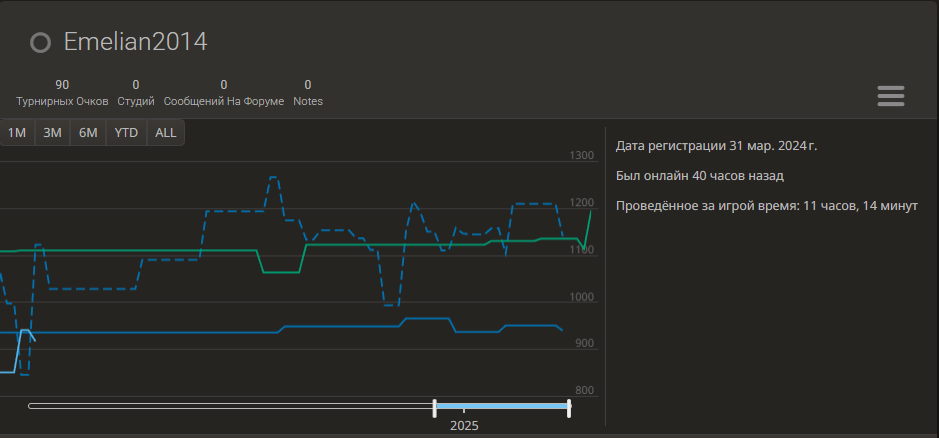Click the 900 axis label

tap(583, 343)
